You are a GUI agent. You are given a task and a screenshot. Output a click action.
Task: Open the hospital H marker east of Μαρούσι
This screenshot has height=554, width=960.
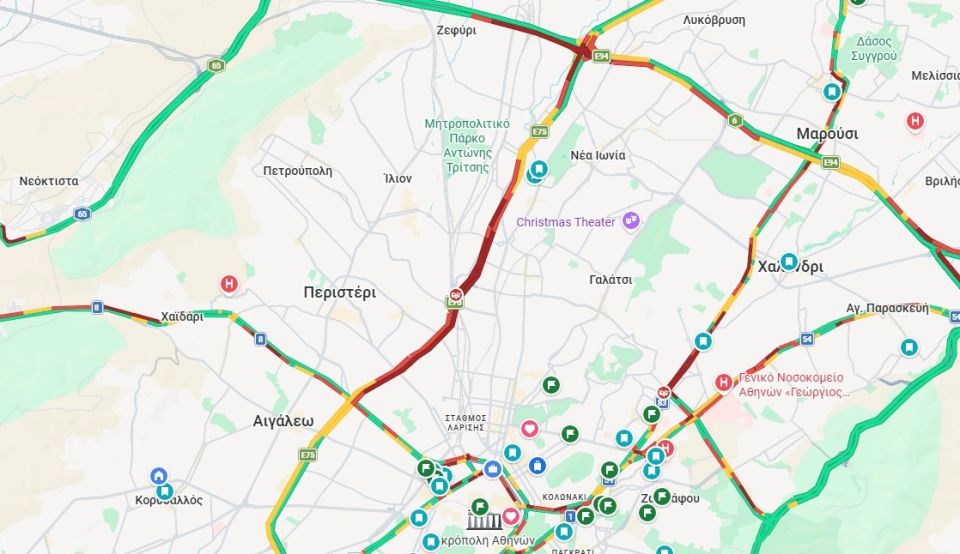(x=915, y=121)
